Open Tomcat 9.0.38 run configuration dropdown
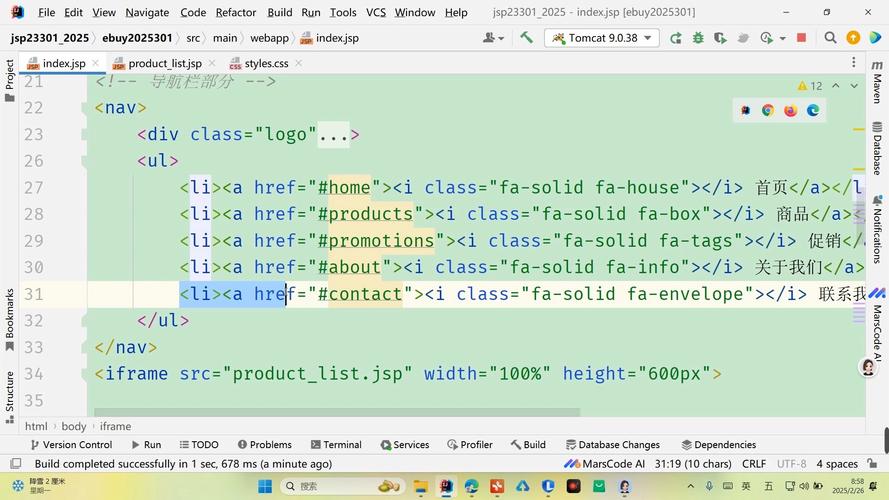Image resolution: width=889 pixels, height=500 pixels. click(x=601, y=38)
